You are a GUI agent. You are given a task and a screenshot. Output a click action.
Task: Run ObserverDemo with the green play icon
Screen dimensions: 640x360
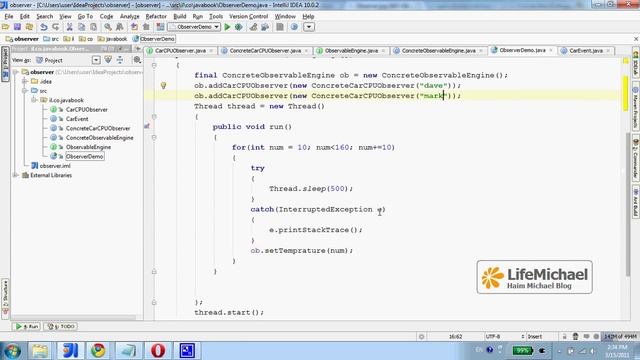pyautogui.click(x=227, y=27)
